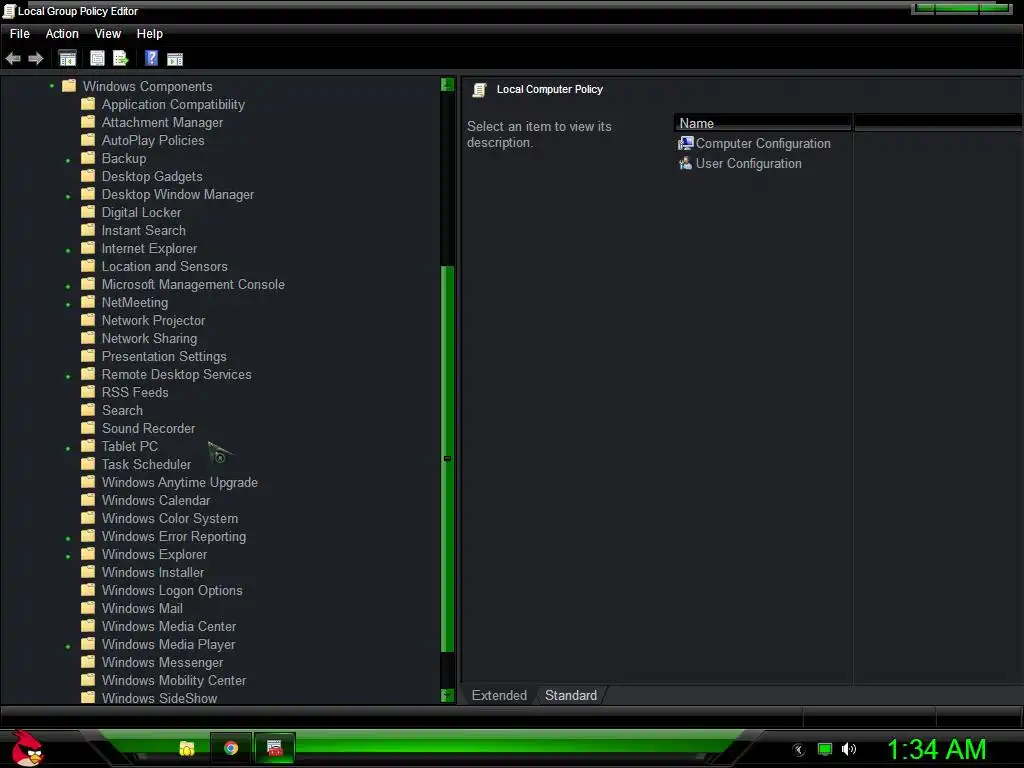Open the View menu
This screenshot has height=768, width=1024.
(x=108, y=33)
